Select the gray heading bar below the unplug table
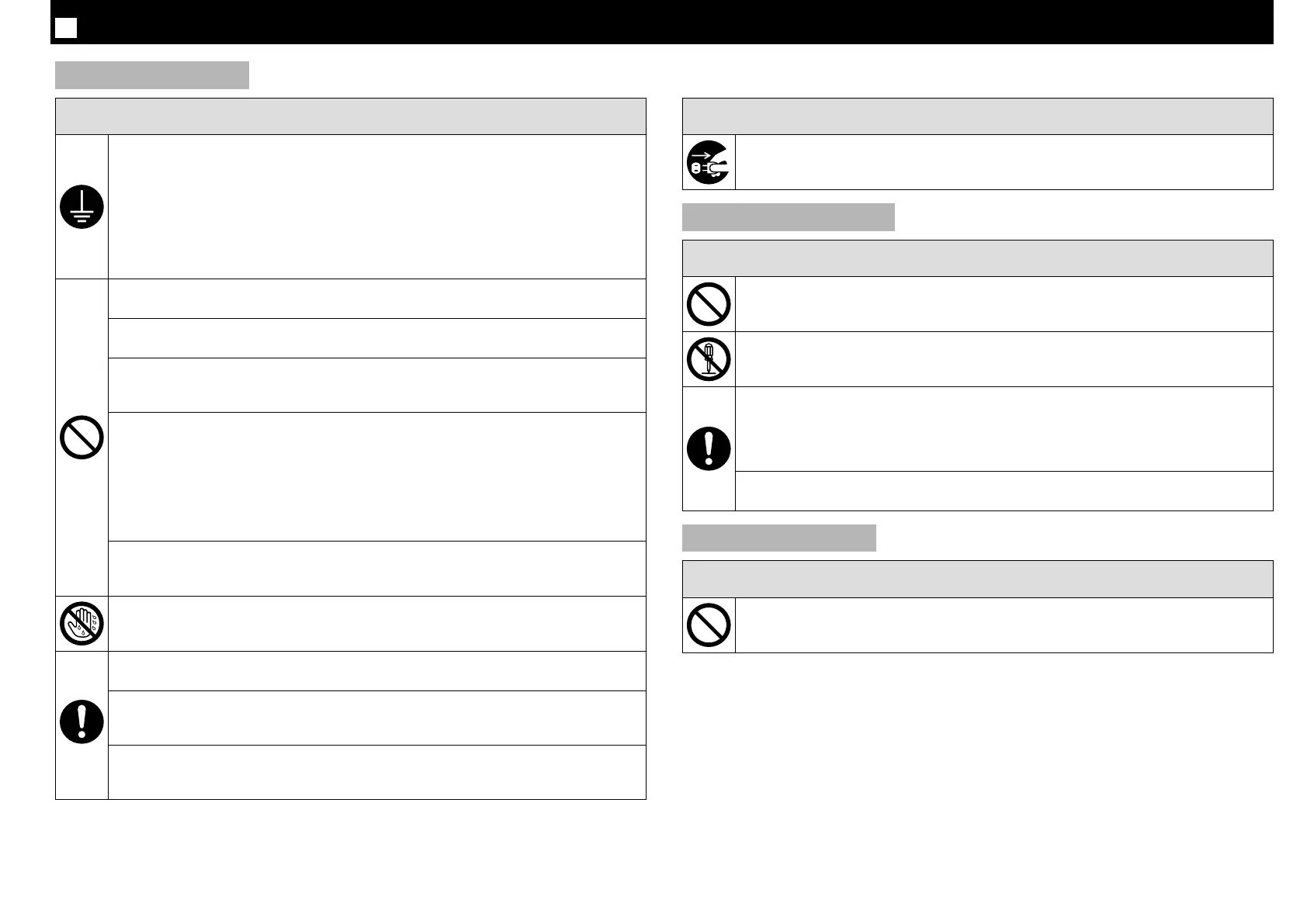The image size is (1307, 924). (788, 217)
